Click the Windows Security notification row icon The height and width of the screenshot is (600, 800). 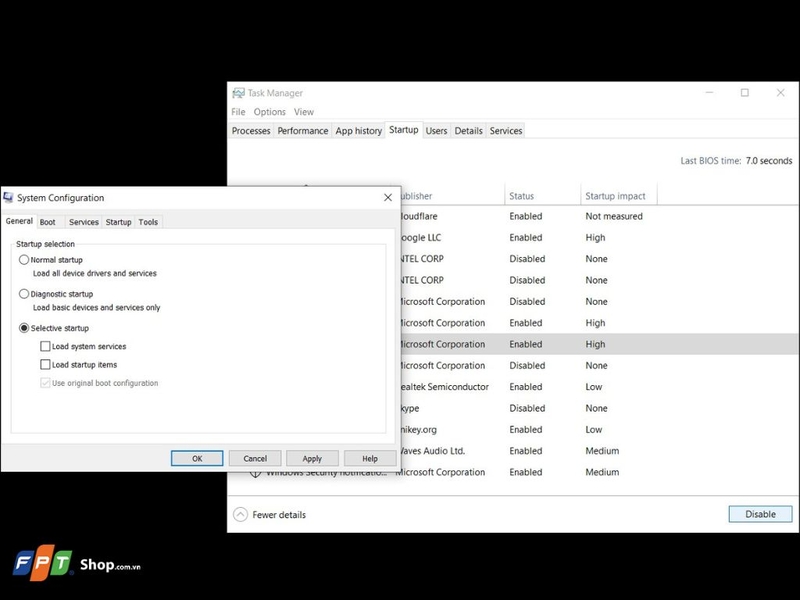coord(255,475)
